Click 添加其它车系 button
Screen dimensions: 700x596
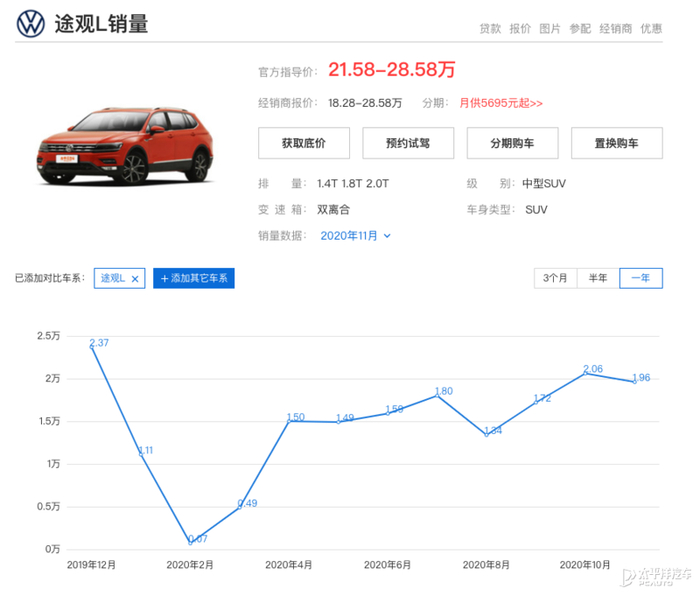(x=194, y=278)
